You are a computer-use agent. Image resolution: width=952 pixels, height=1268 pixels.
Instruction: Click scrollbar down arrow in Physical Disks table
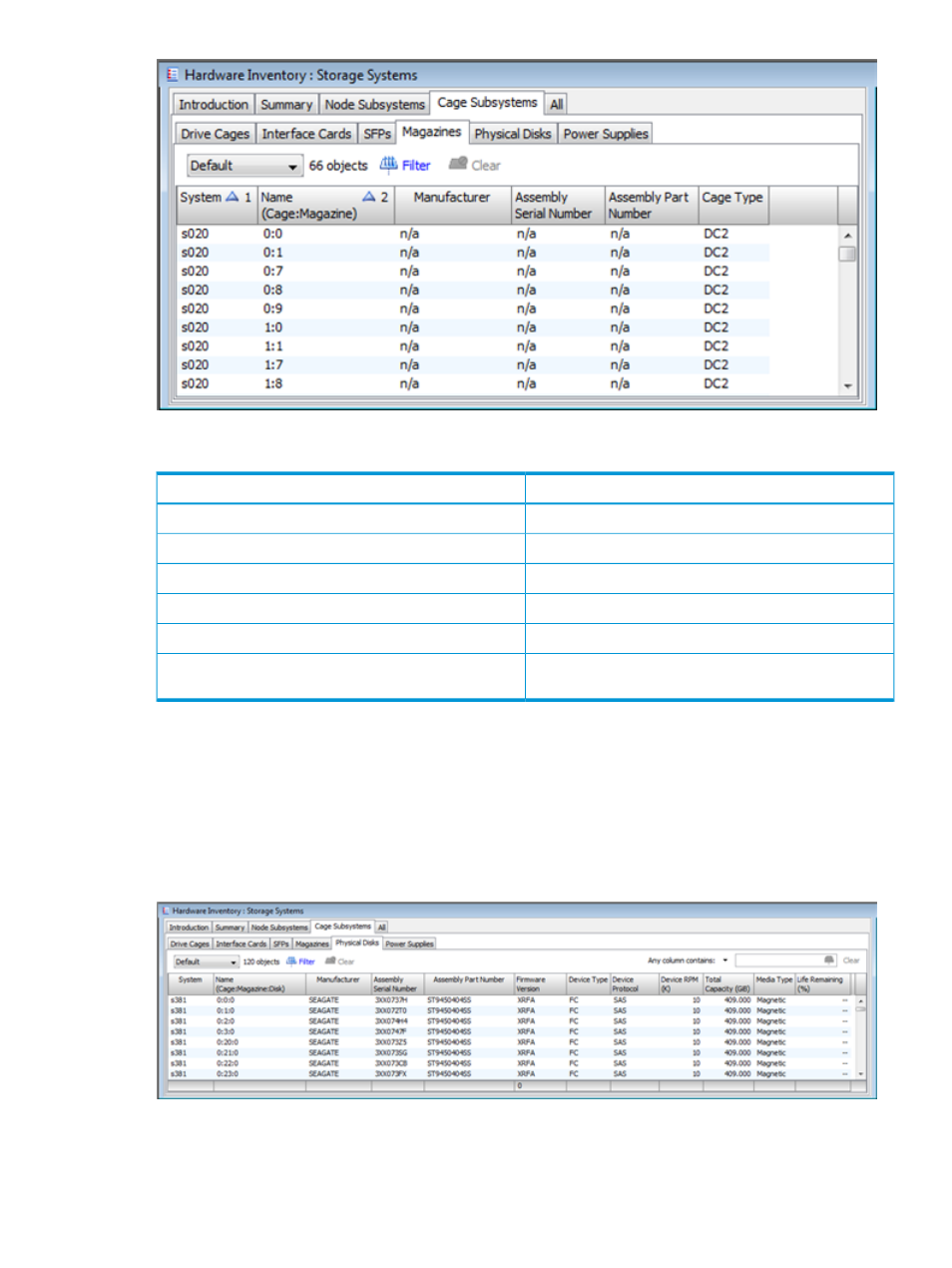(x=861, y=1074)
